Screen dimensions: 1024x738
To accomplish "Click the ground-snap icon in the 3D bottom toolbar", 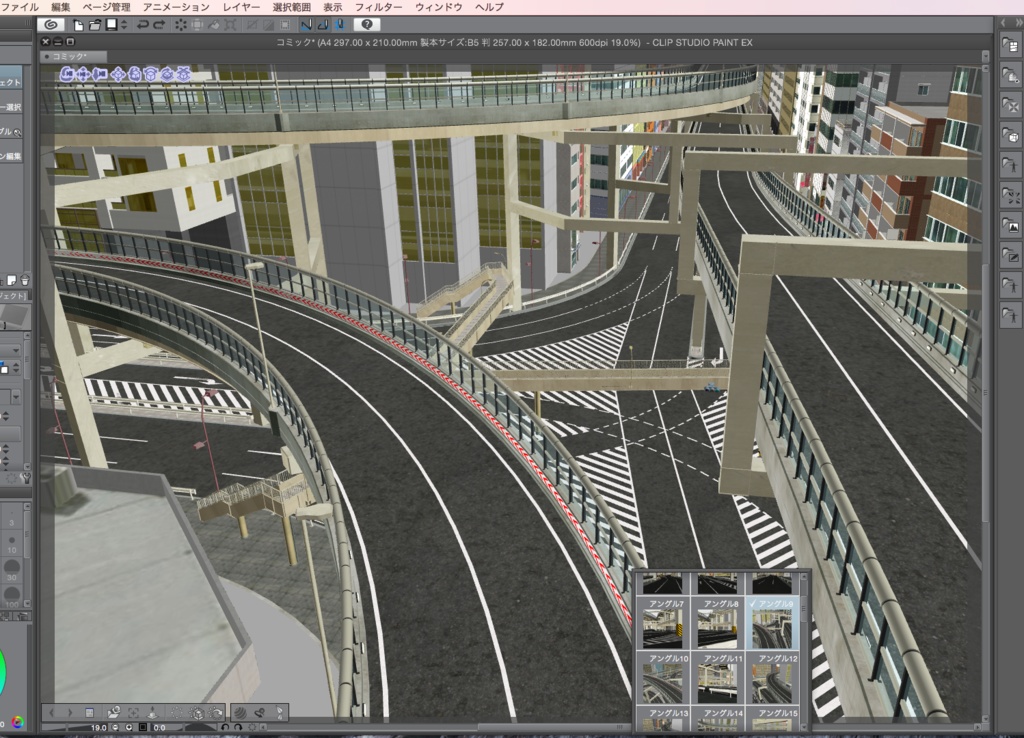I will coord(152,712).
